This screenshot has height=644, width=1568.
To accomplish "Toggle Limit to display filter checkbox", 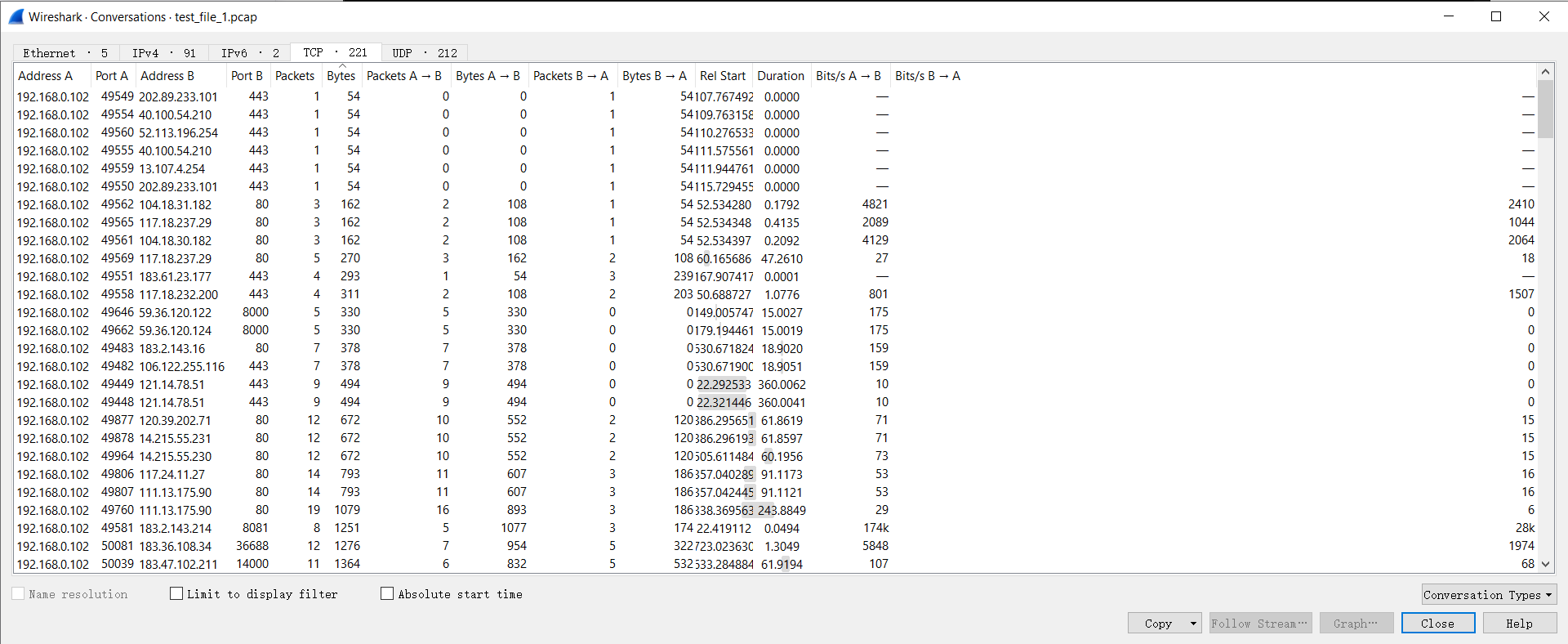I will (176, 594).
